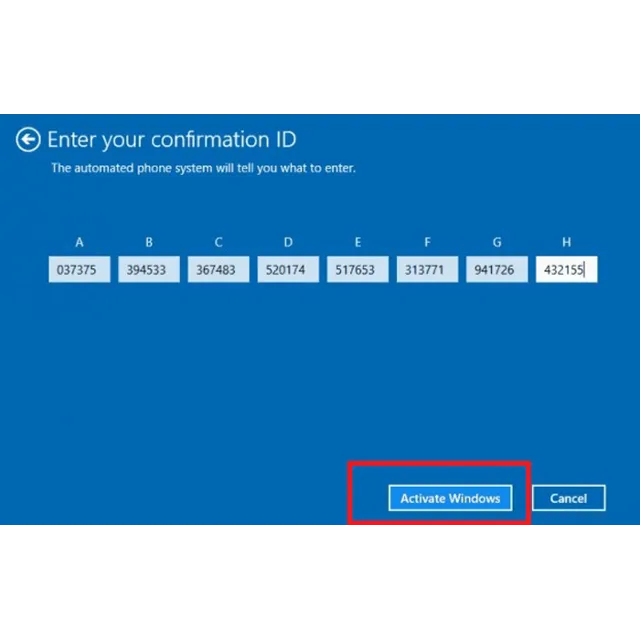Click the column label H

pos(567,242)
